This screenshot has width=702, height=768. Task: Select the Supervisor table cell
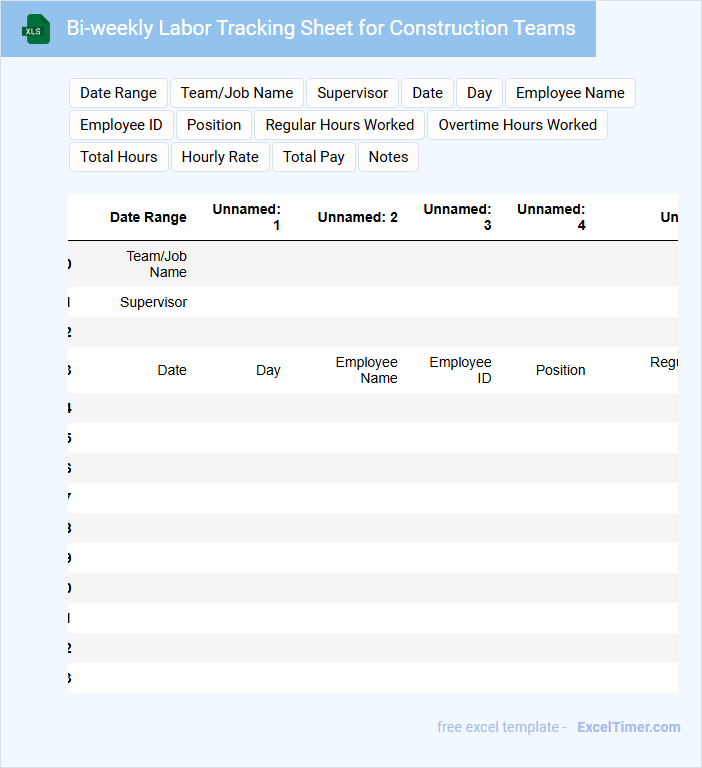pyautogui.click(x=153, y=302)
